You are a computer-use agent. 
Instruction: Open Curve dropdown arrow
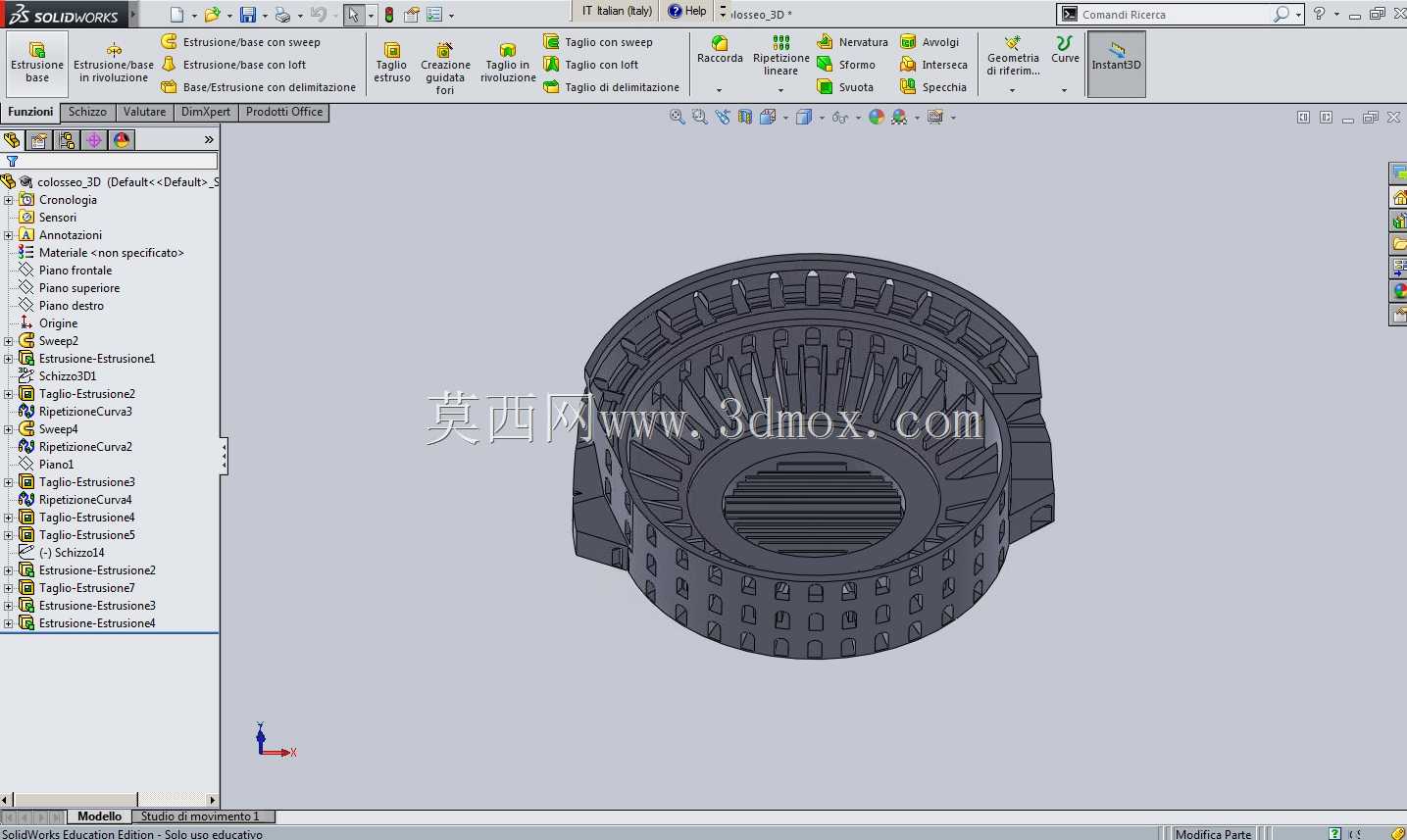[1065, 90]
